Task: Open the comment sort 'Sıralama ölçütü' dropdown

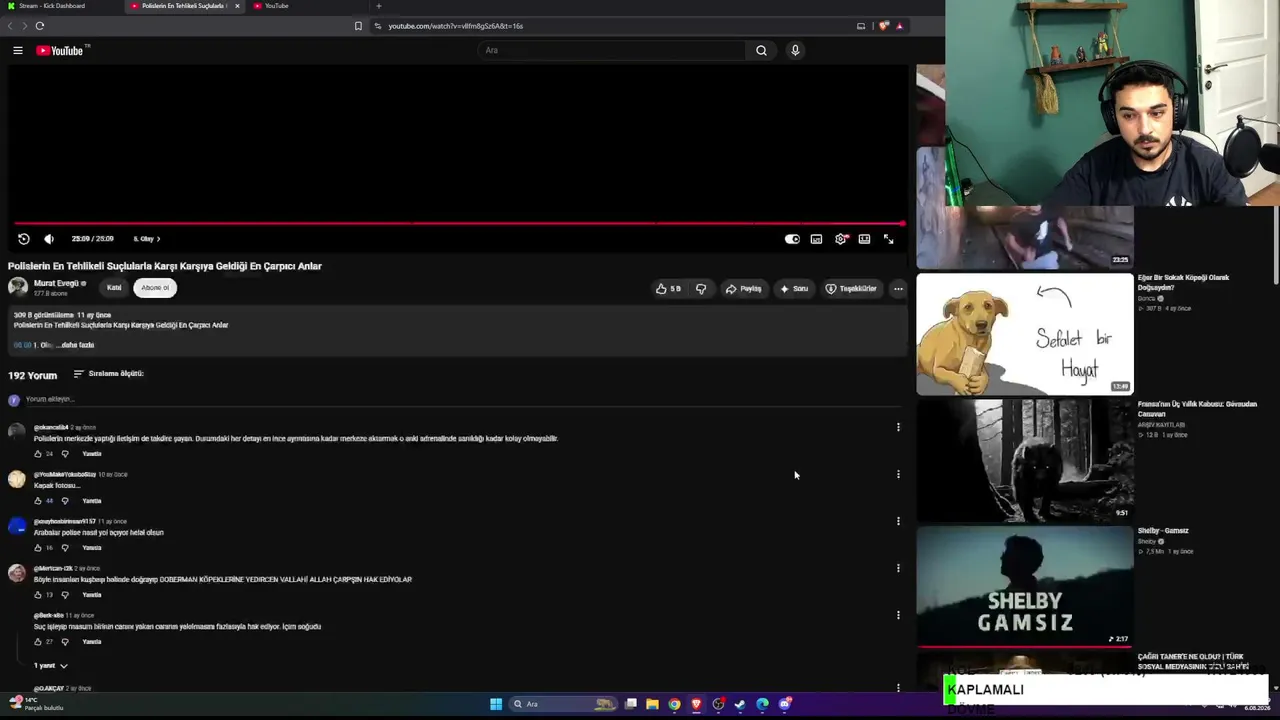Action: 109,374
